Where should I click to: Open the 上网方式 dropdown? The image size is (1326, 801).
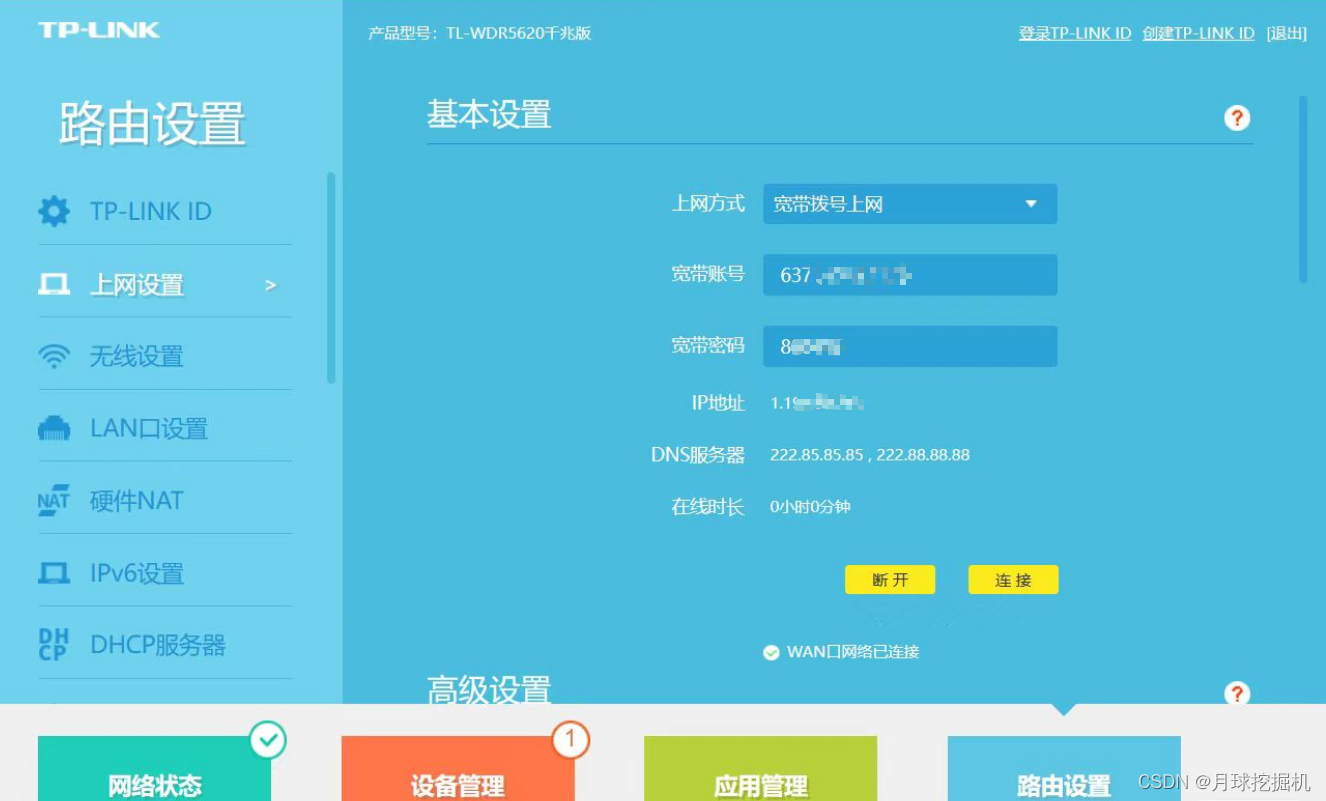910,204
